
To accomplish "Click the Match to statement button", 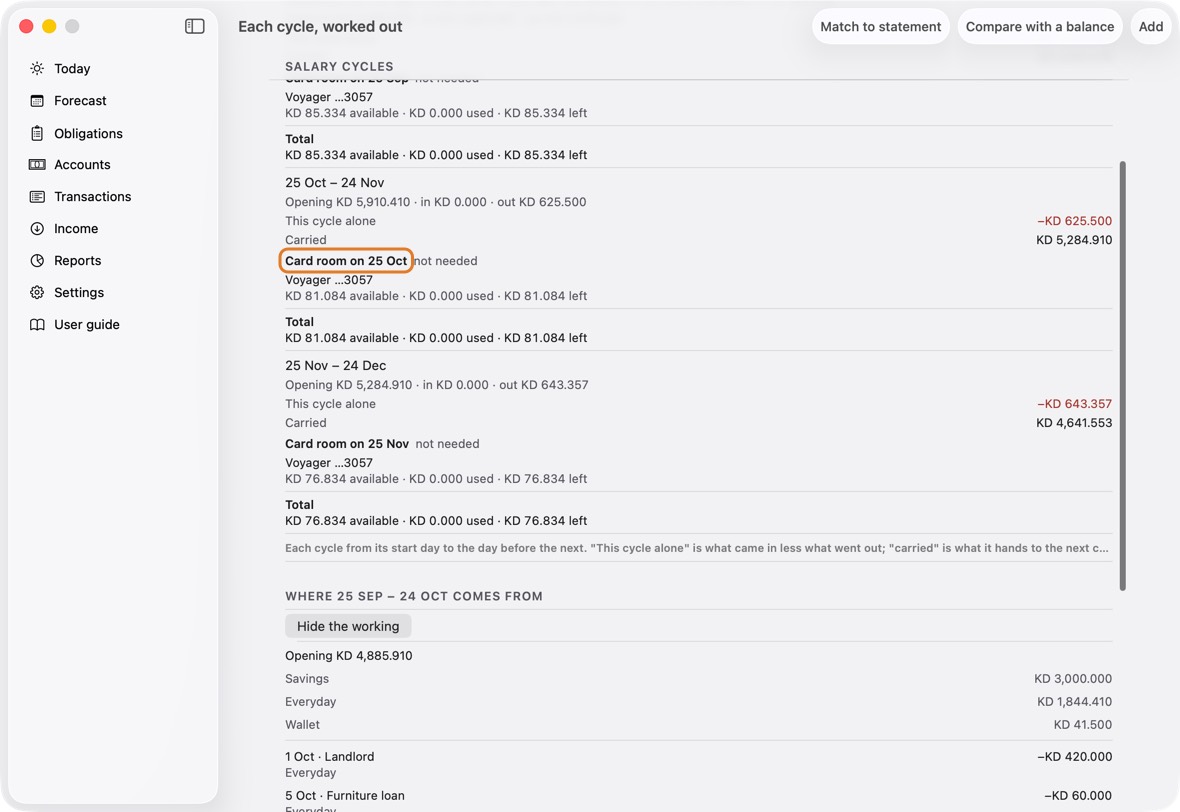I will (x=880, y=26).
